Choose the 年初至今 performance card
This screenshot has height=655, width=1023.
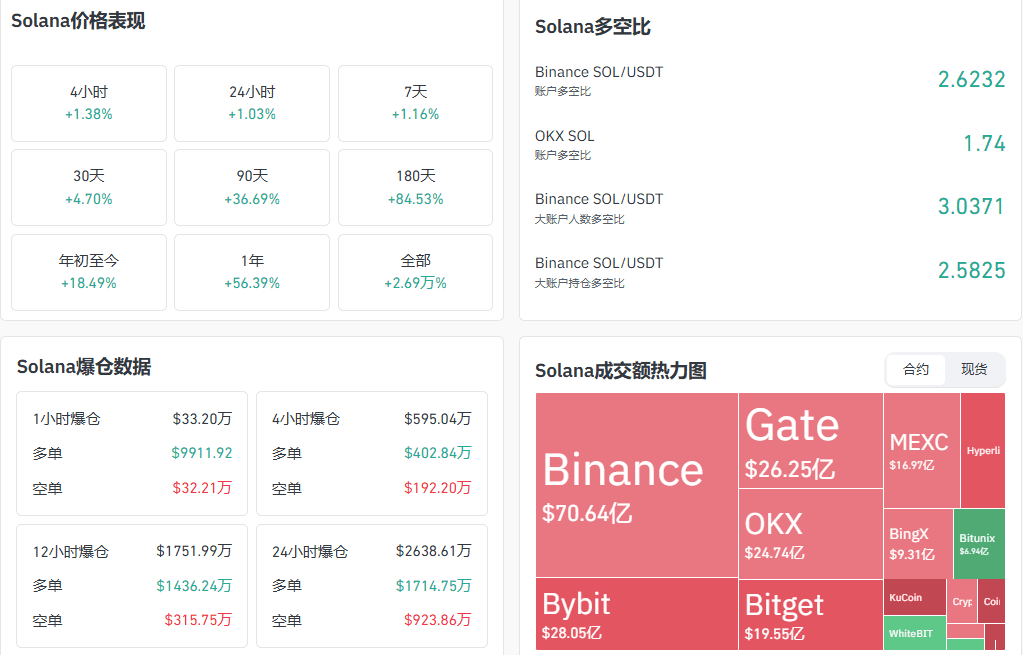coord(89,272)
